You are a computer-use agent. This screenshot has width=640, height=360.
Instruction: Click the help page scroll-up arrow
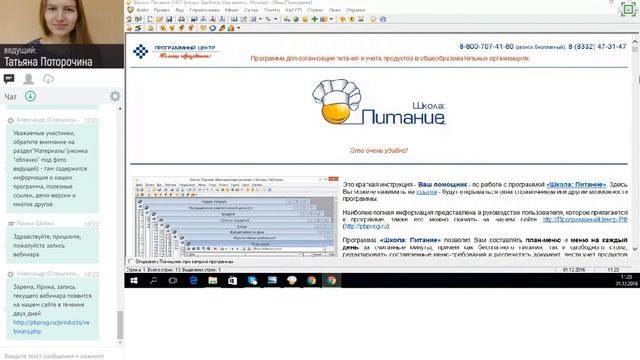pyautogui.click(x=635, y=42)
